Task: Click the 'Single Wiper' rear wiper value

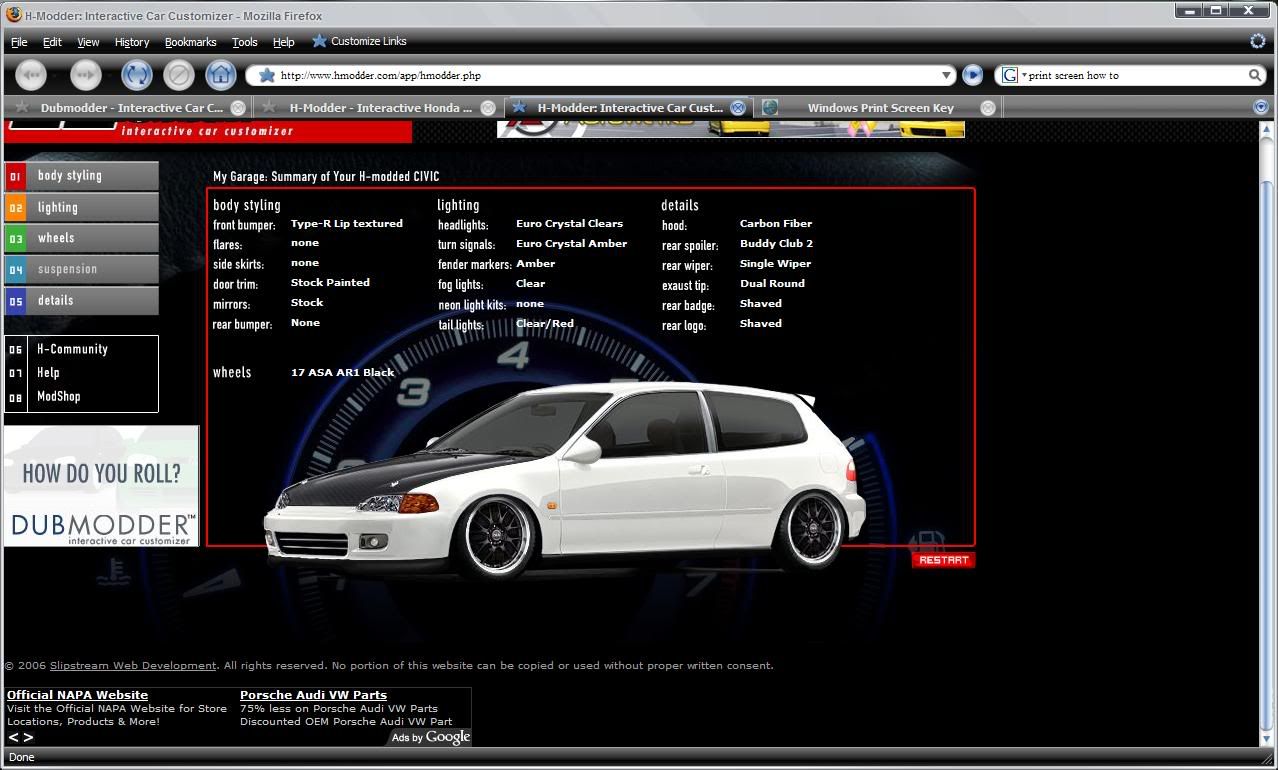Action: (776, 264)
